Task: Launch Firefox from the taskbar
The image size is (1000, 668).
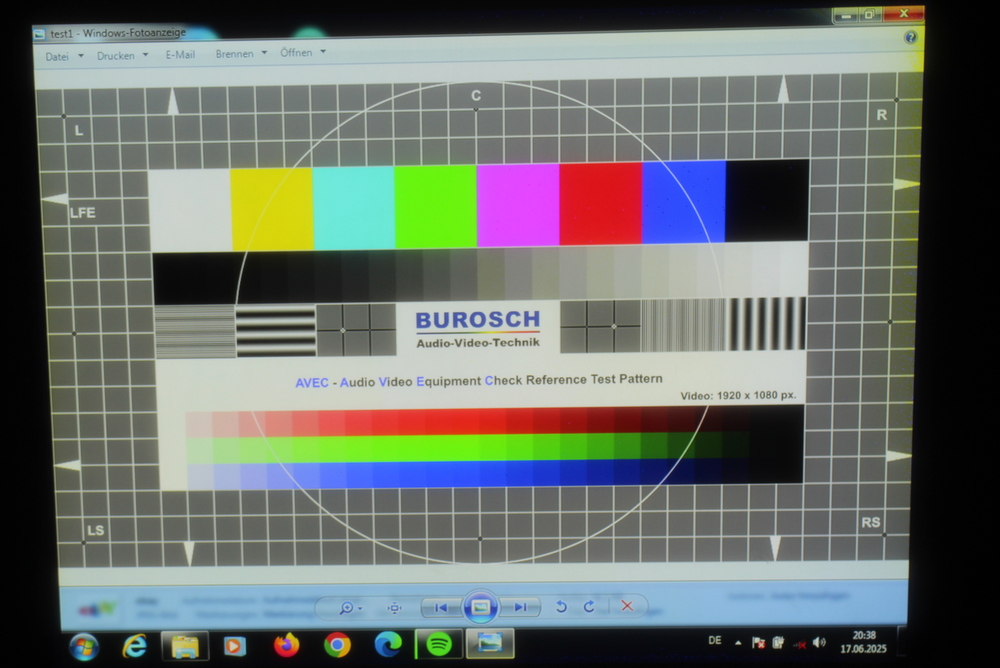Action: (286, 645)
